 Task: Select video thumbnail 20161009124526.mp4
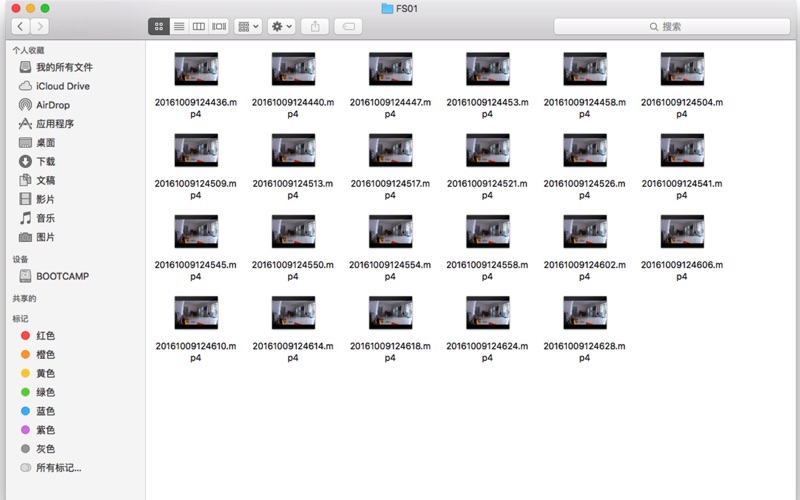point(585,150)
